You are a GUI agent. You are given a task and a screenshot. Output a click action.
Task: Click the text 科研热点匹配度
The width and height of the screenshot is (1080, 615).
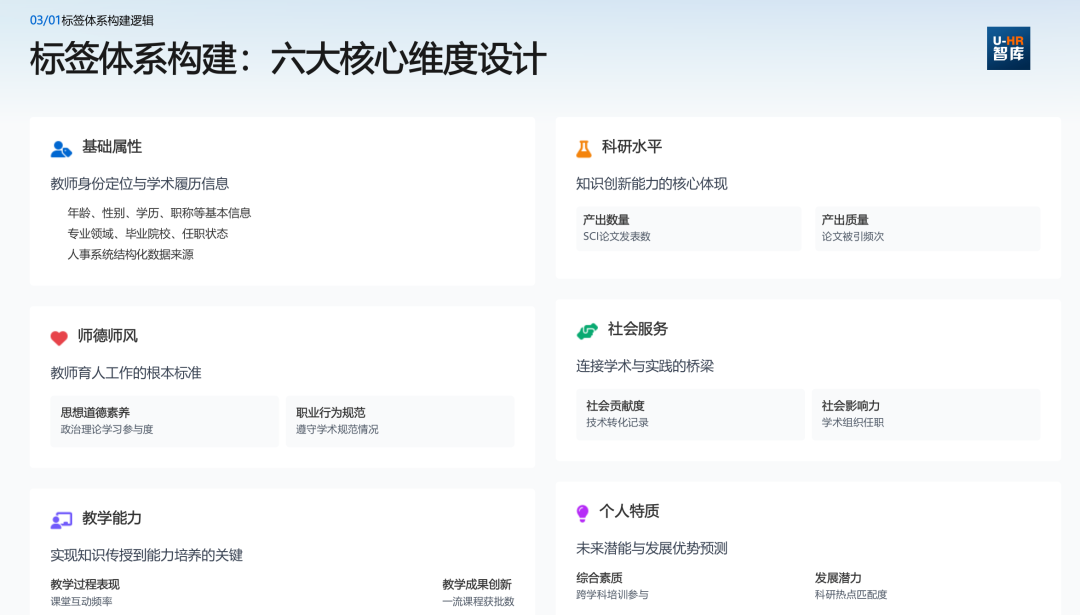tap(851, 594)
